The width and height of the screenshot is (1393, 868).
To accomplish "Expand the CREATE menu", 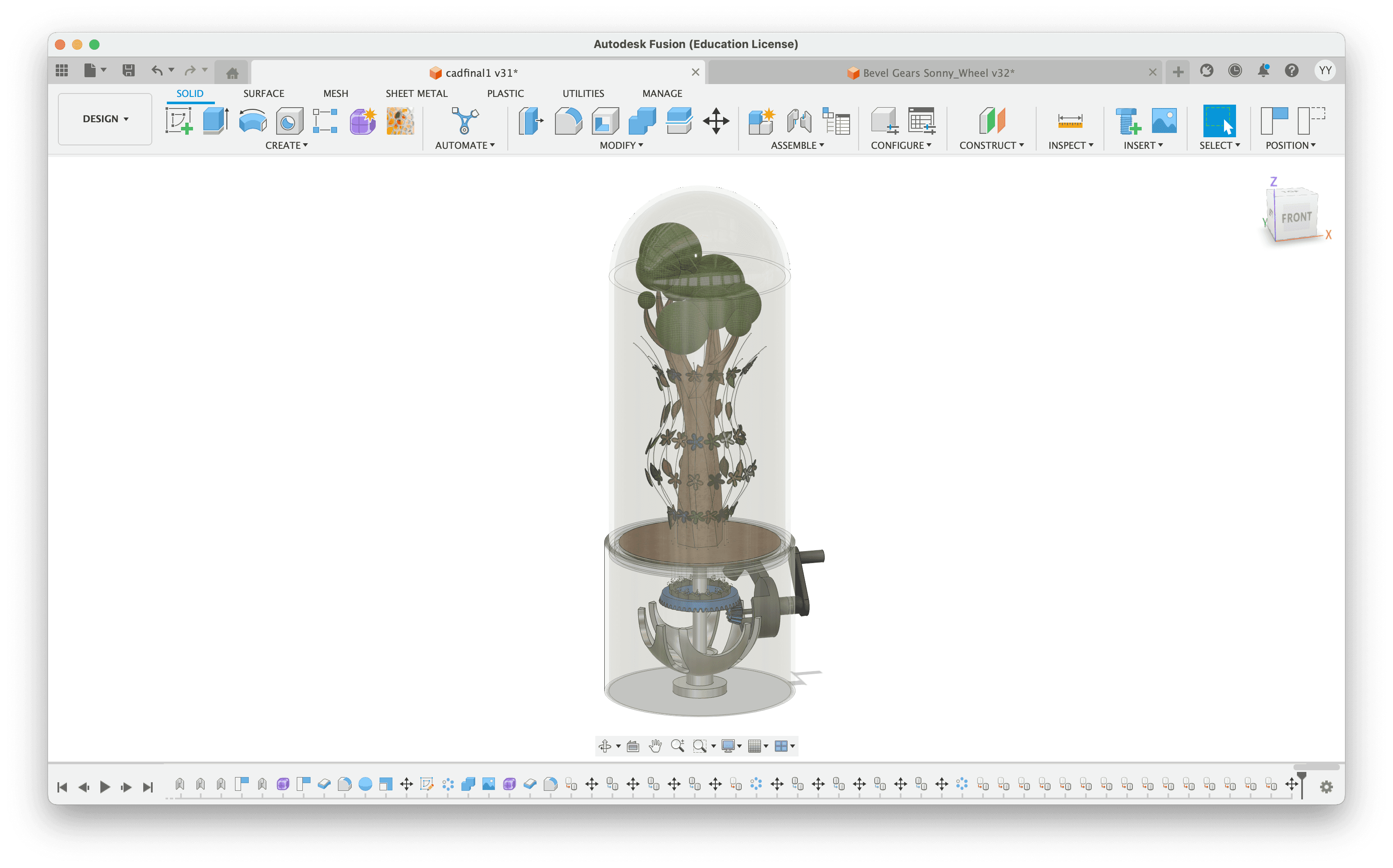I will point(286,145).
